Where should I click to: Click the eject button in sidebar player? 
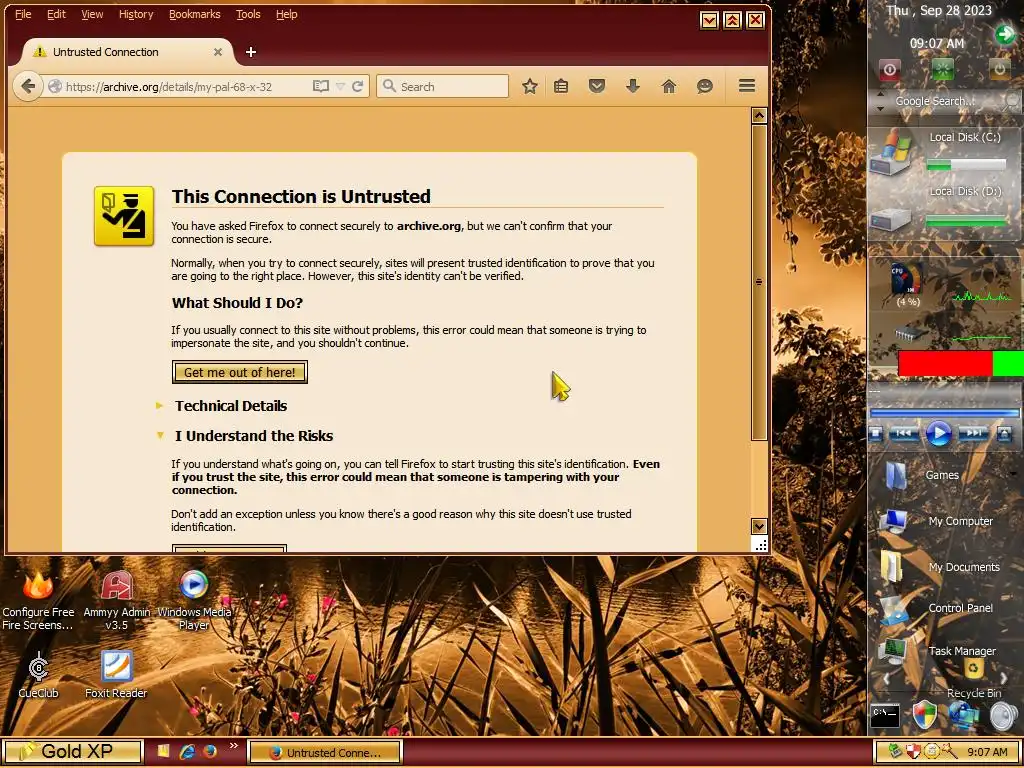pos(1004,433)
